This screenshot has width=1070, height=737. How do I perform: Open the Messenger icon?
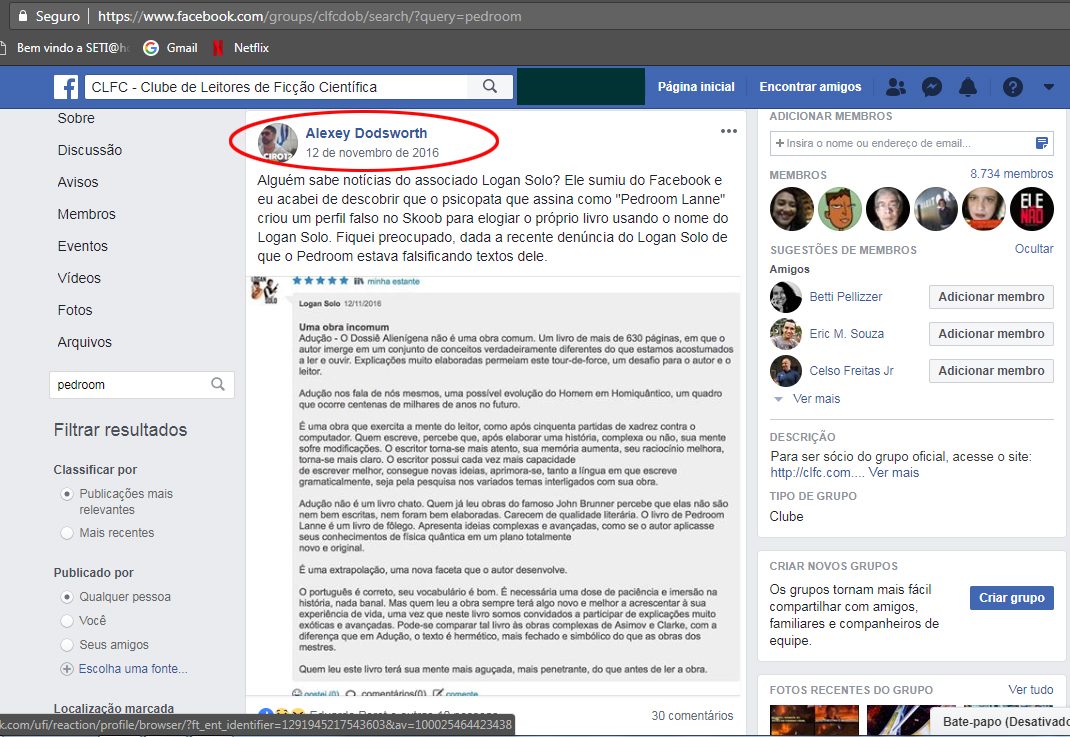931,87
